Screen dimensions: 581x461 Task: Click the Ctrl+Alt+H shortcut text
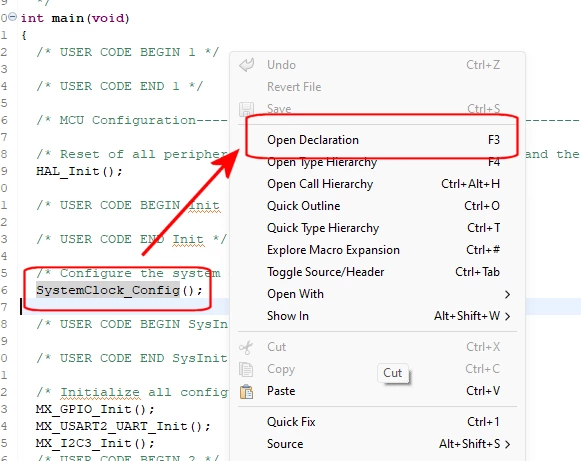pos(470,184)
